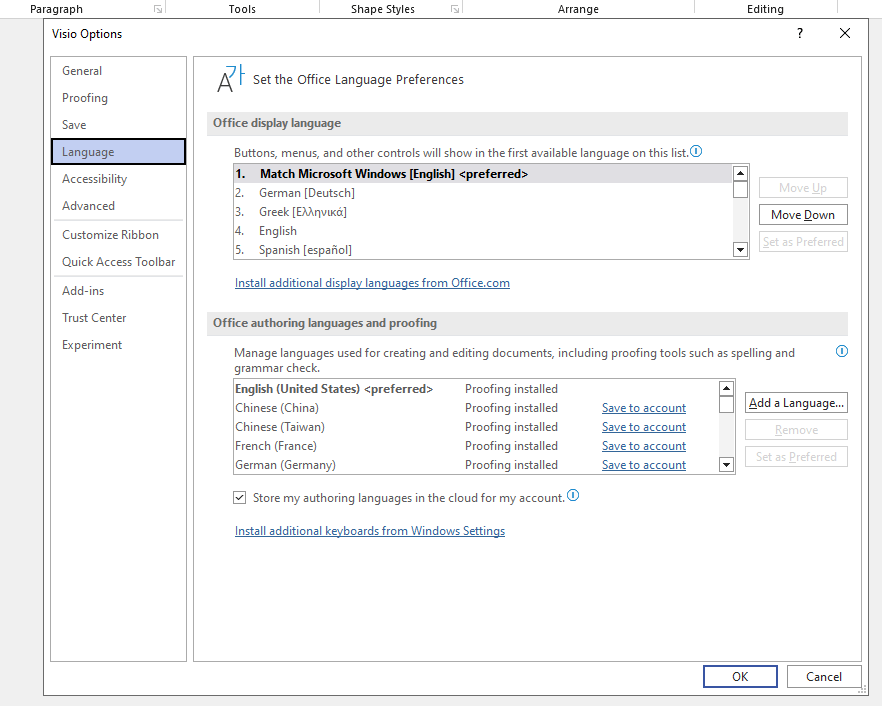Click the Add a Language button
The width and height of the screenshot is (882, 706).
point(796,403)
